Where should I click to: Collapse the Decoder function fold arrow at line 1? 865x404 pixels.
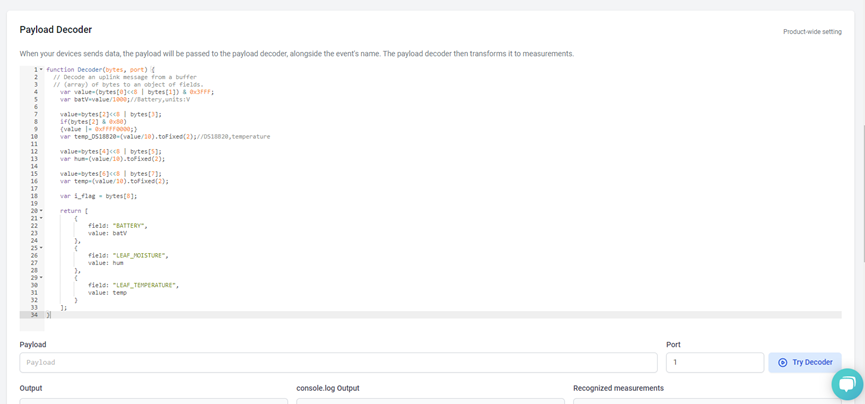(x=41, y=70)
